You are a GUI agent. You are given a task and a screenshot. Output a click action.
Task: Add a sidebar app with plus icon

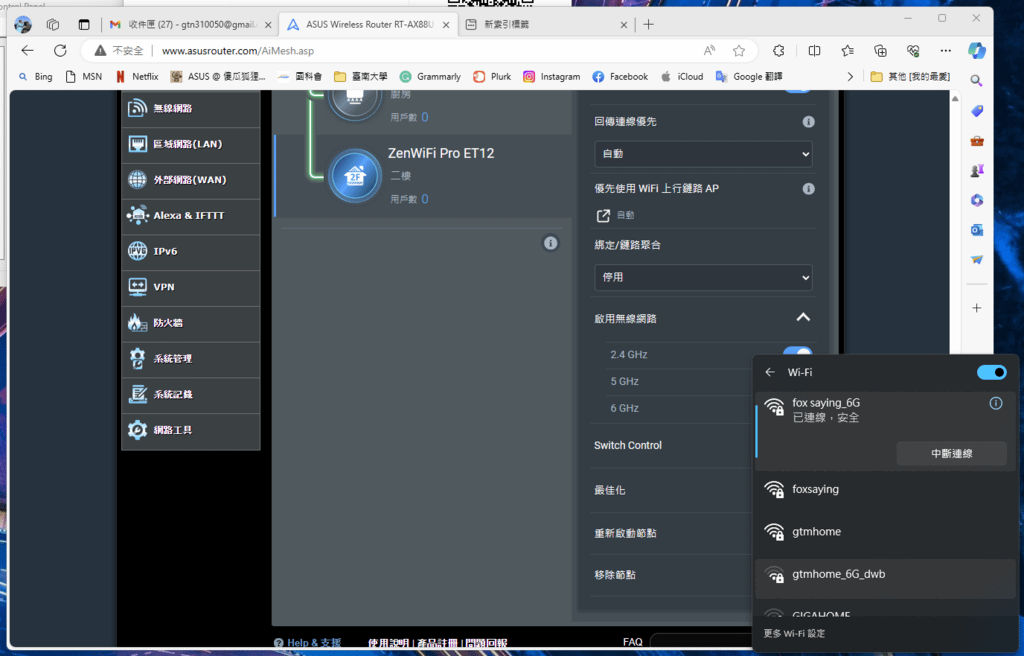(976, 308)
